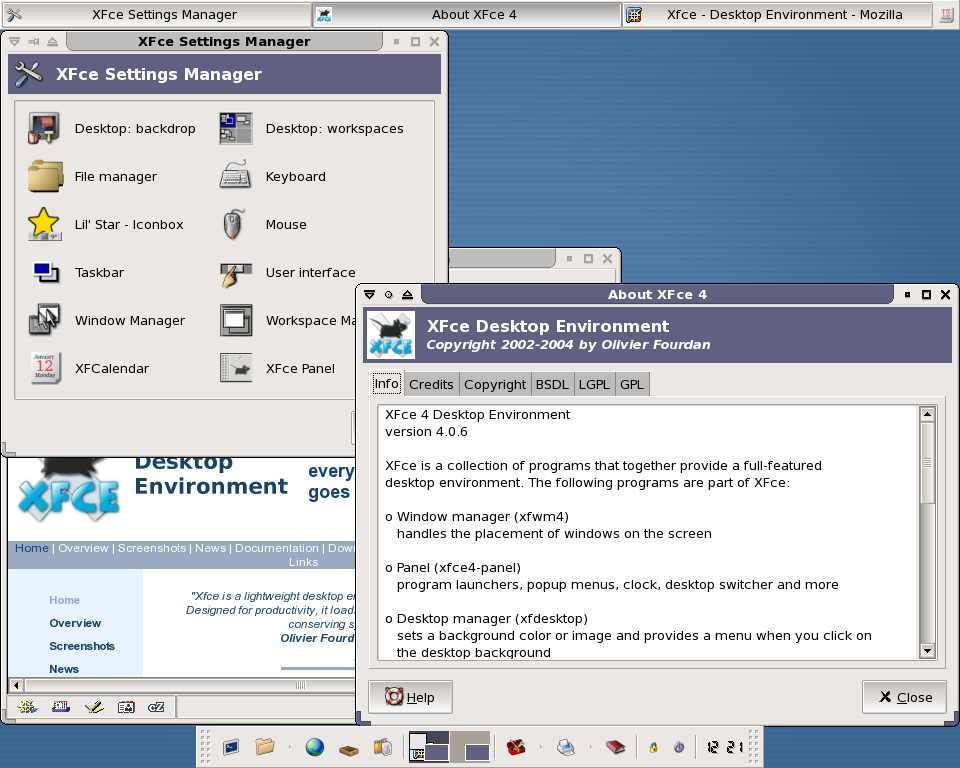Open the File manager settings icon

click(x=45, y=176)
